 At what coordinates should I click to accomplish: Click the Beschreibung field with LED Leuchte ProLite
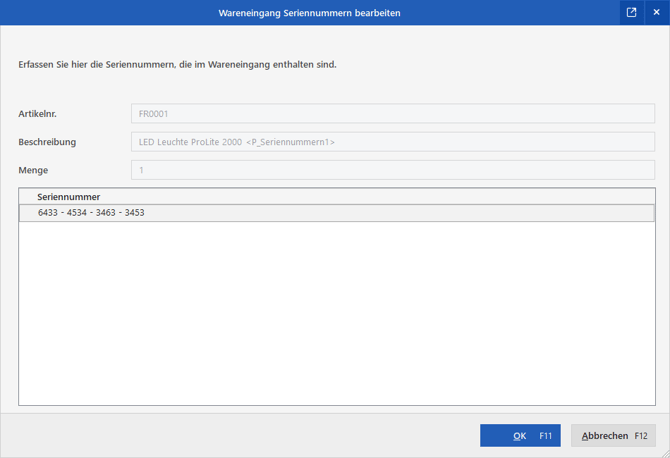click(393, 142)
